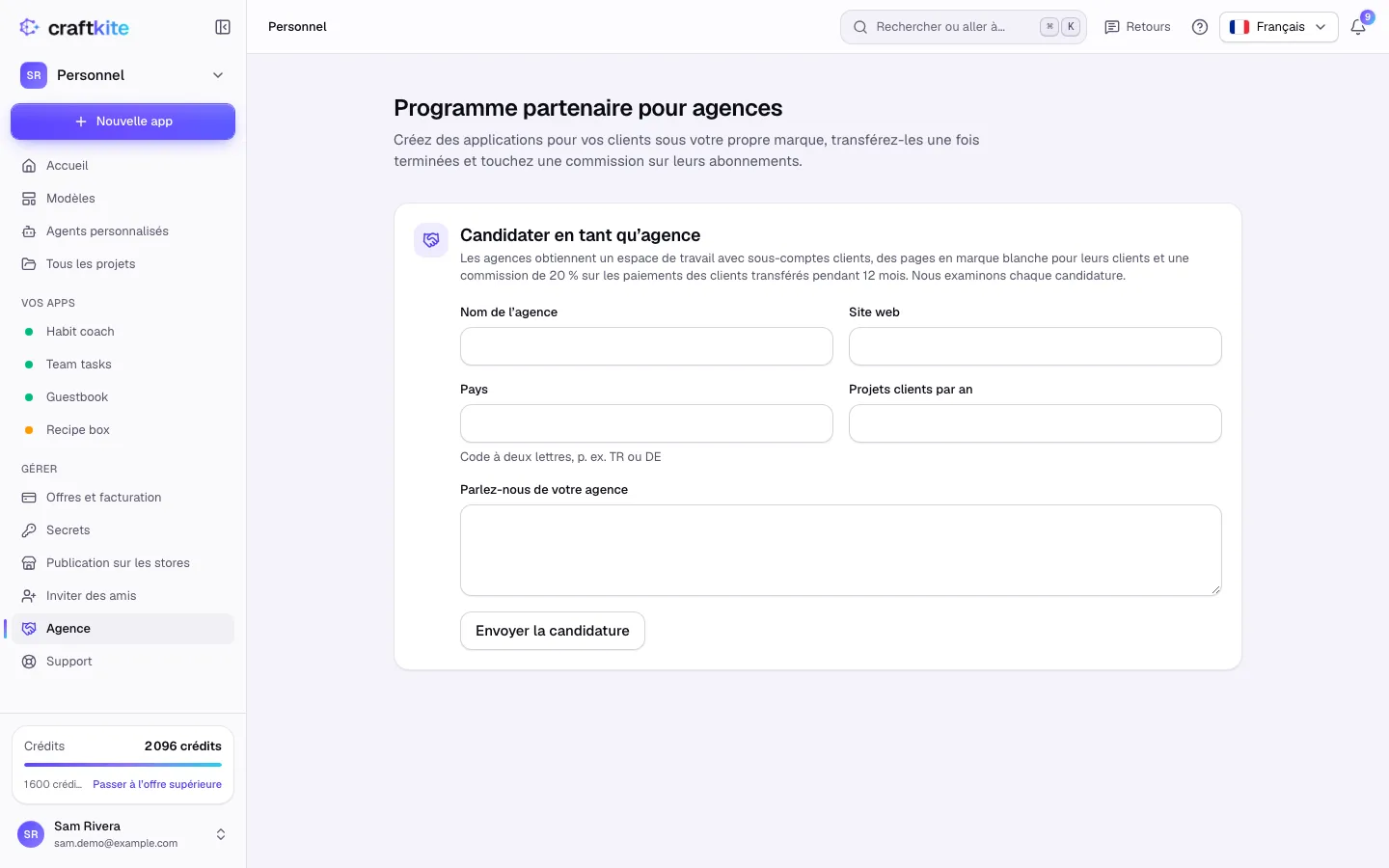This screenshot has height=868, width=1389.
Task: Expand the Sam Rivera account menu
Action: coord(123,834)
